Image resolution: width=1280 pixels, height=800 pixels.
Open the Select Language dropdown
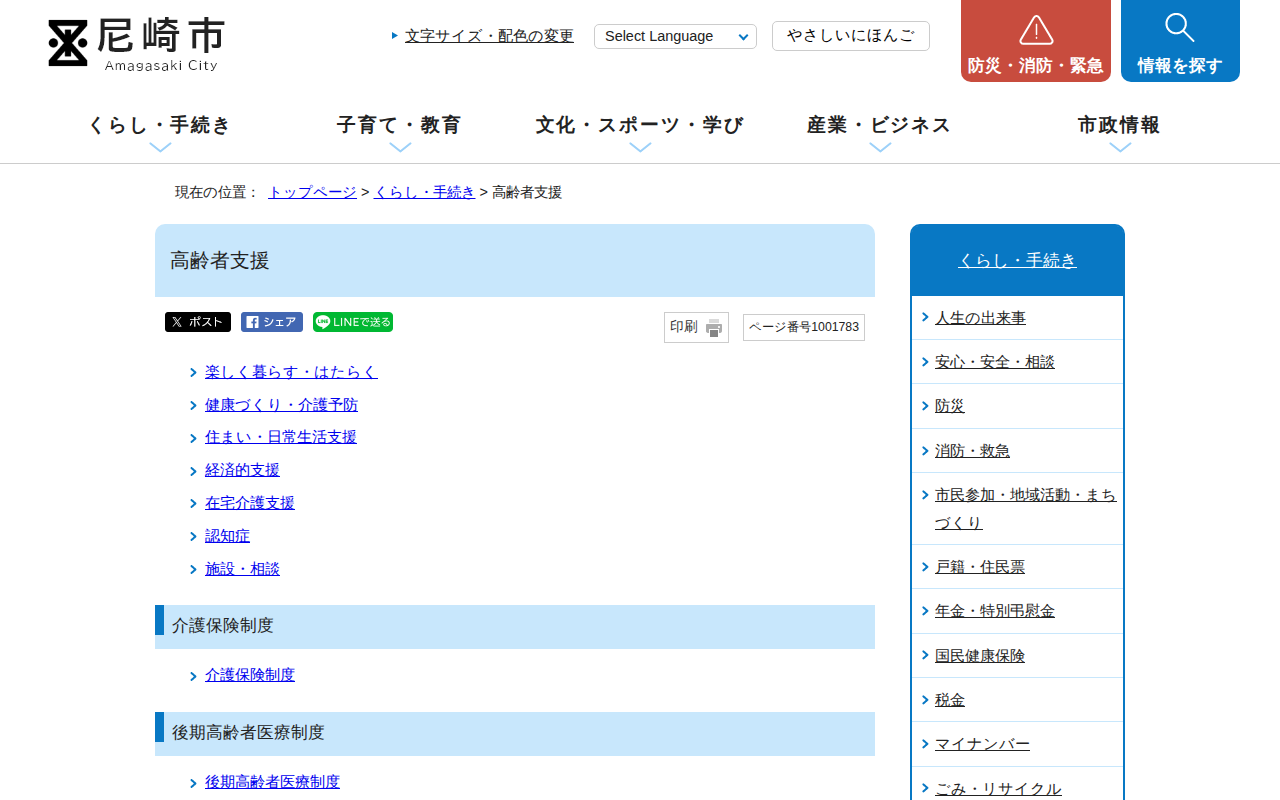coord(675,37)
